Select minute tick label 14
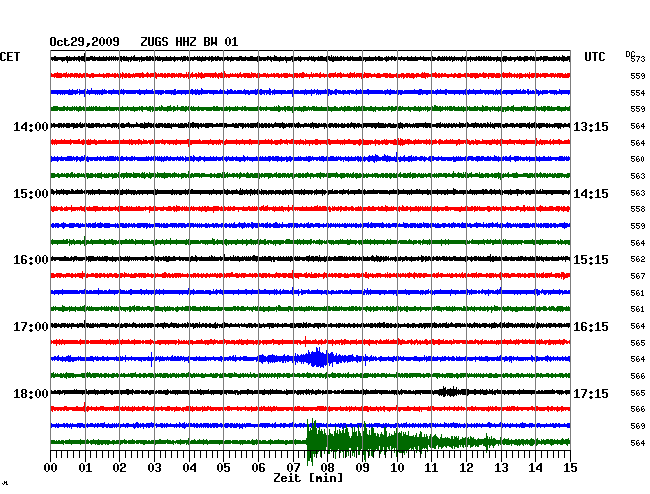 coord(536,468)
